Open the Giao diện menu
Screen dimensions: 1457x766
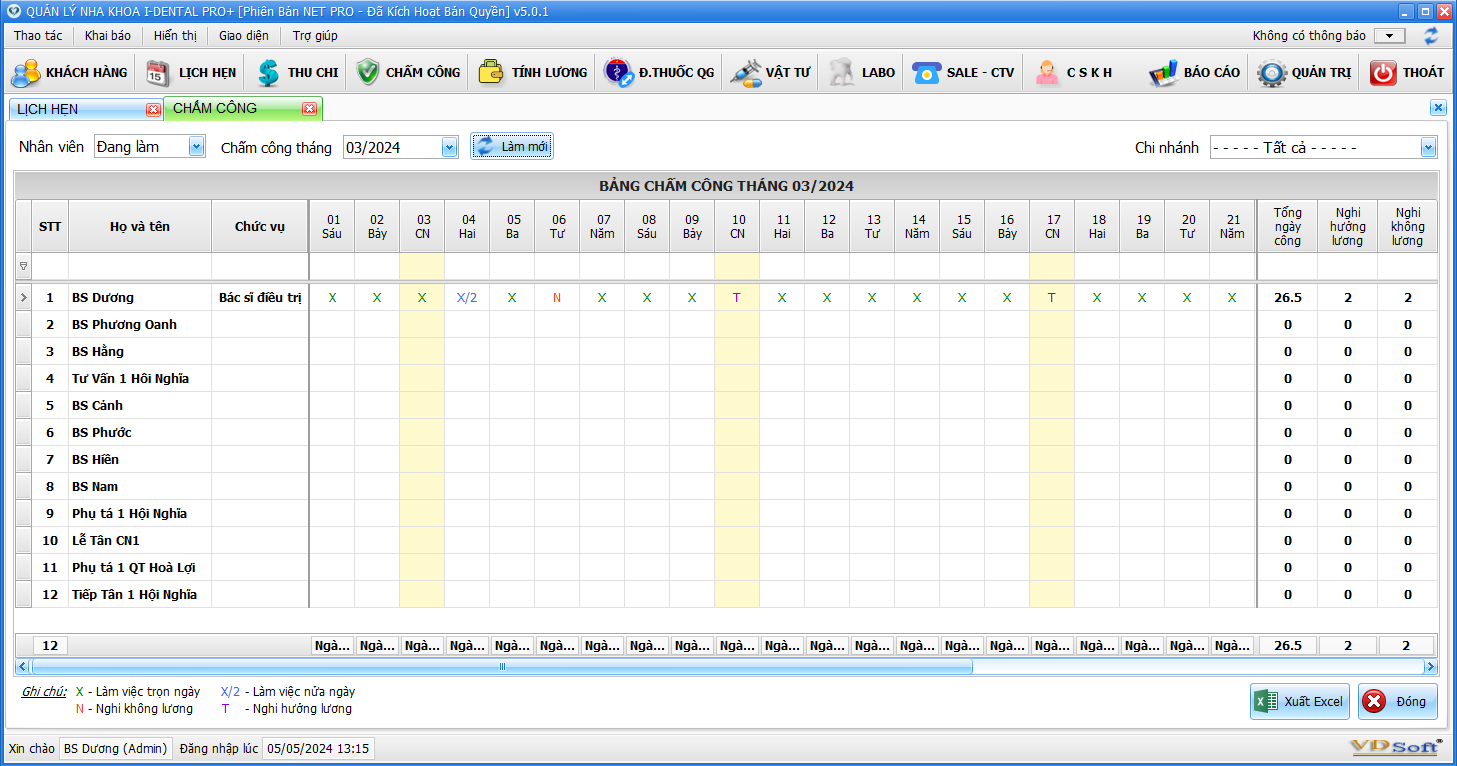[244, 35]
